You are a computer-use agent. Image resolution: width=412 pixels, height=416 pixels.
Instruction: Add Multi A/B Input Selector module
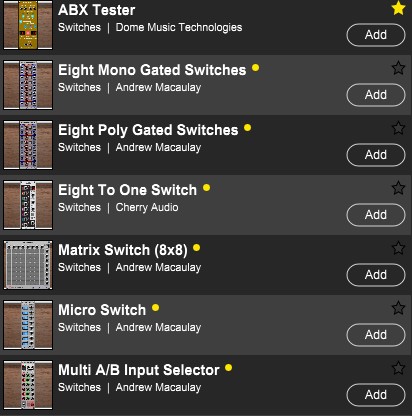376,395
